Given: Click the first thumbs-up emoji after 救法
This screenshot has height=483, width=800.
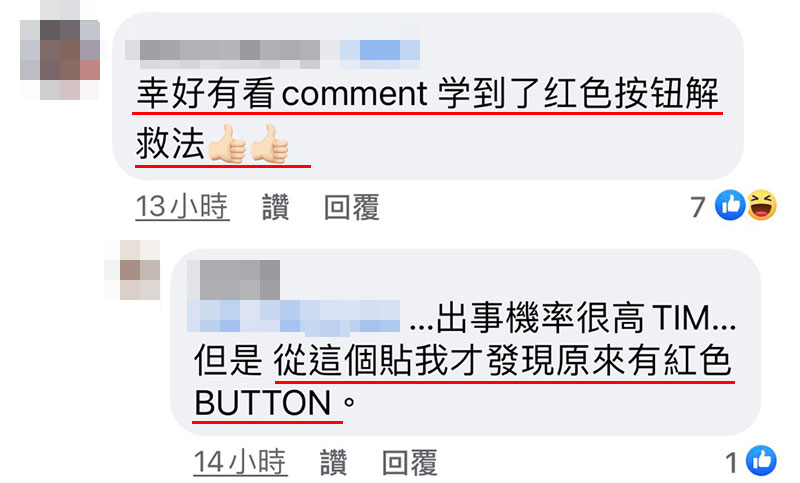Looking at the screenshot, I should click(x=228, y=144).
